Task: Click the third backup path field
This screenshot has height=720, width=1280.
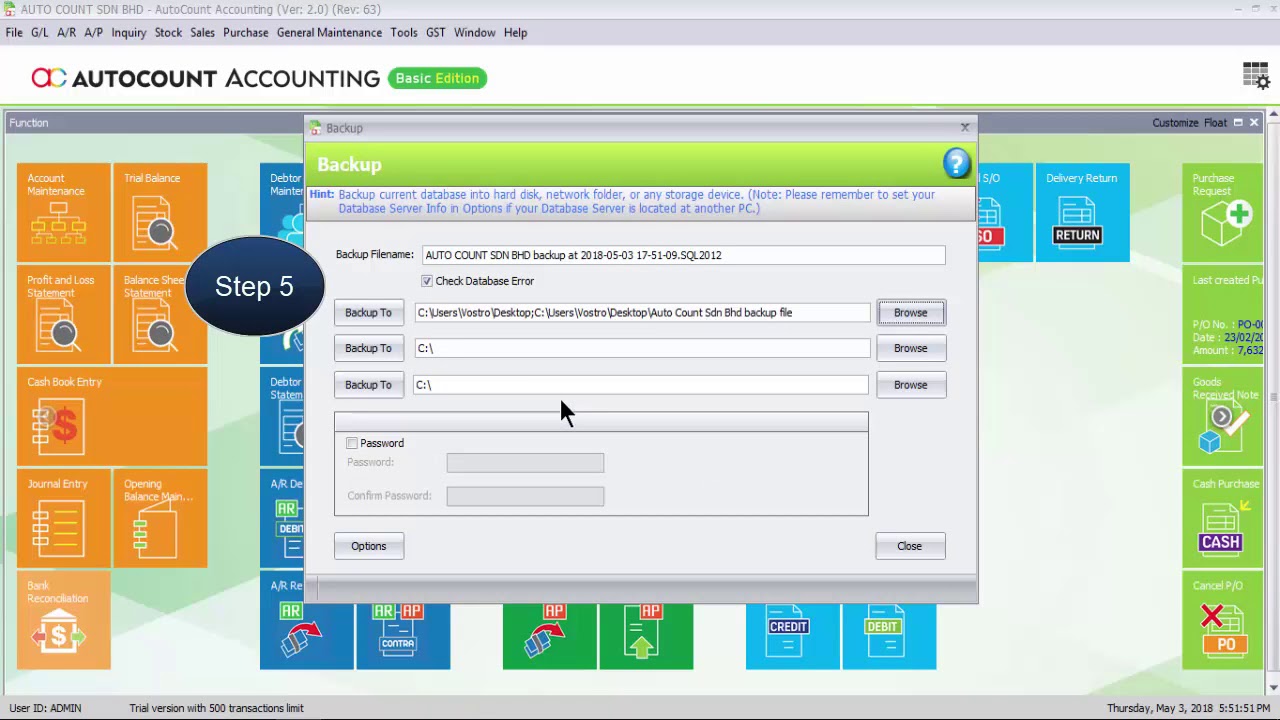Action: click(x=641, y=385)
